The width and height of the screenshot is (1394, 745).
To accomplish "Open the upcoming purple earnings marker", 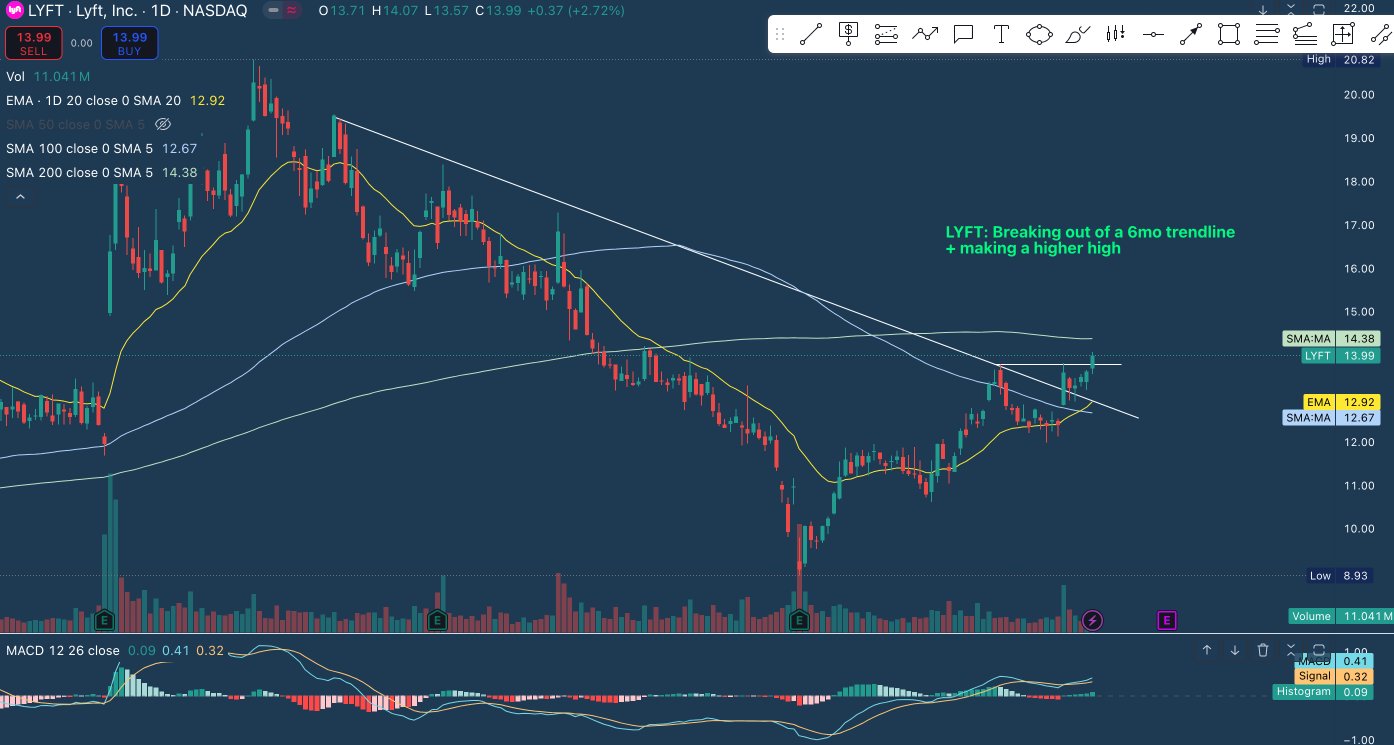I will pyautogui.click(x=1167, y=621).
